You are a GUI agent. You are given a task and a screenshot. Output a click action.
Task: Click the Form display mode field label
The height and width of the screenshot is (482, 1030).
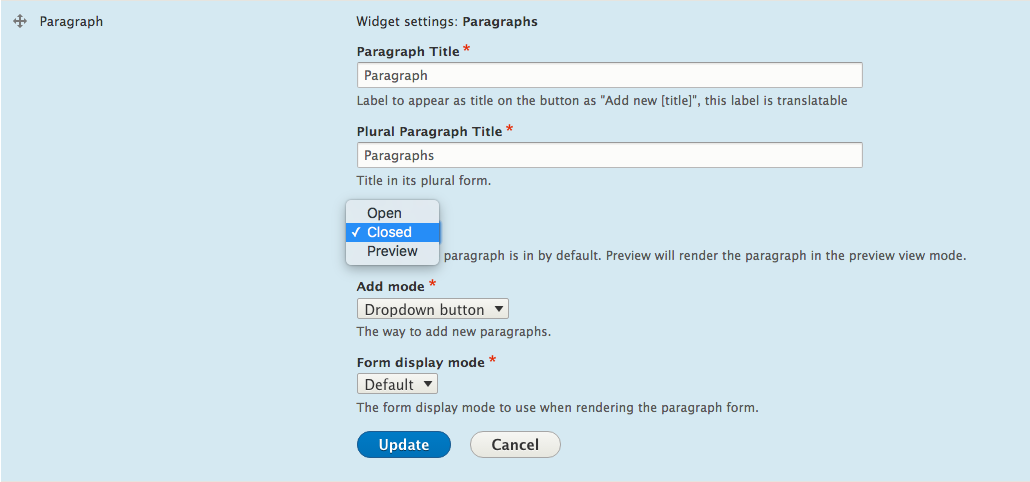coord(420,362)
